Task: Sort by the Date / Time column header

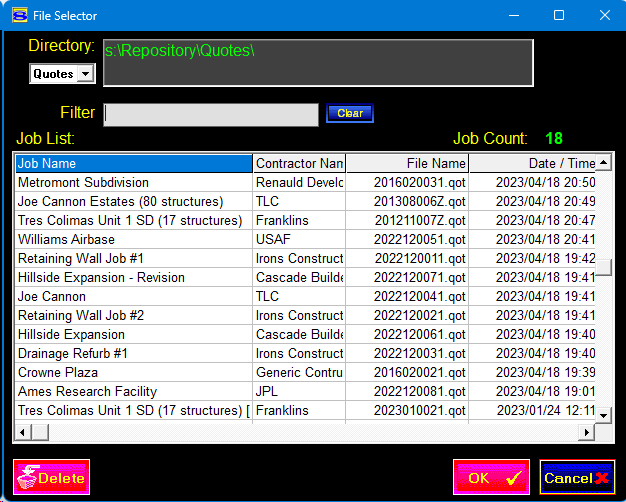Action: coord(532,163)
